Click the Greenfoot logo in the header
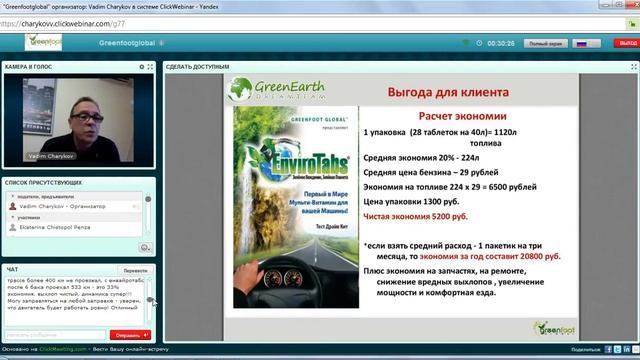Screen dimensions: 640x360 pyautogui.click(x=43, y=42)
